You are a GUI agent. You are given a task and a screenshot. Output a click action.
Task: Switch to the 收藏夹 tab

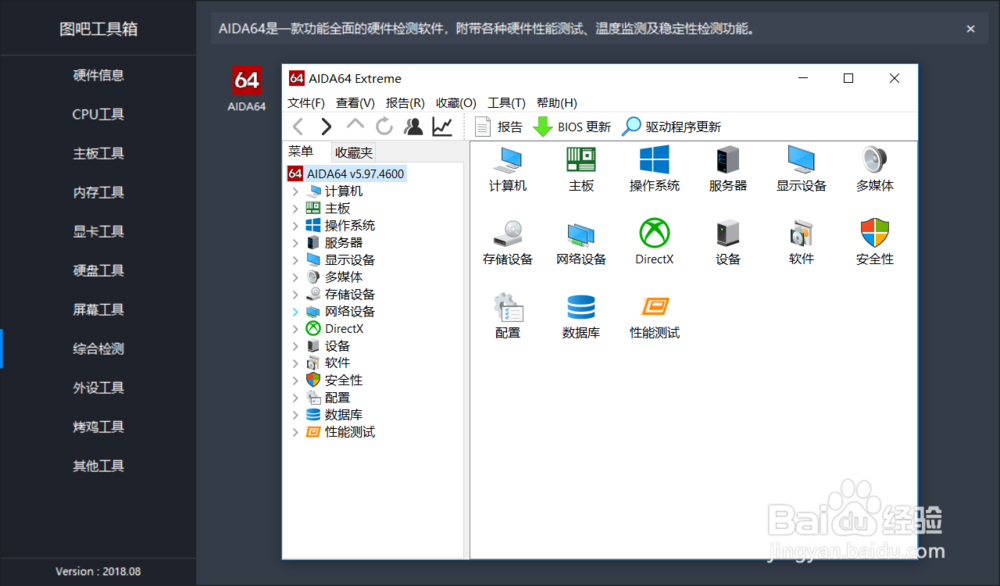354,152
